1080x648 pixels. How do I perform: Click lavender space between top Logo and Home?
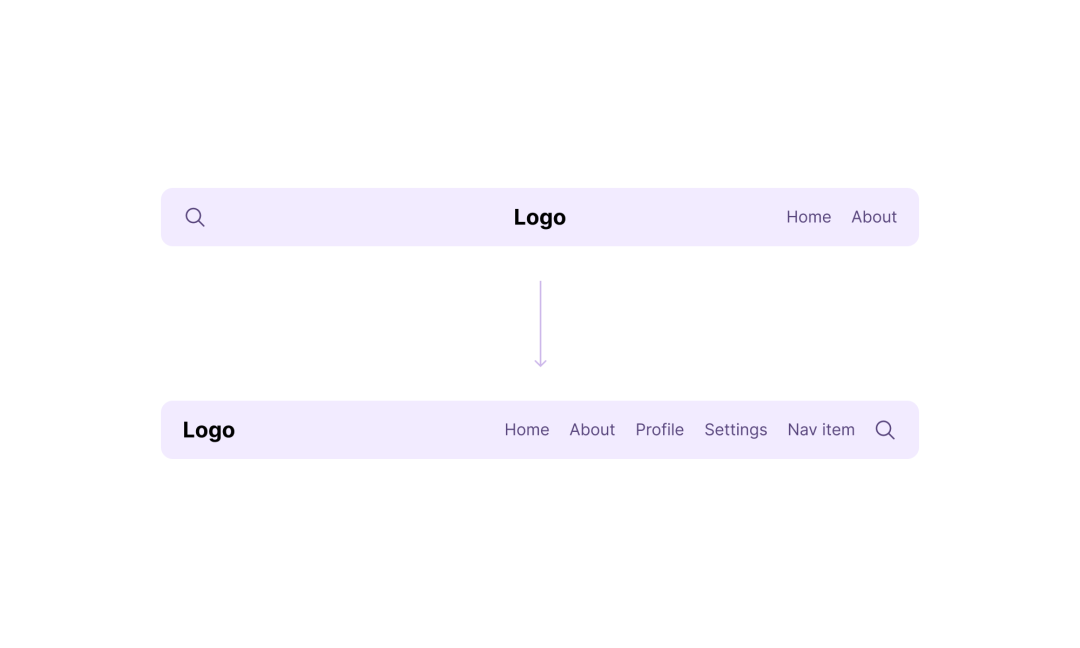coord(675,217)
